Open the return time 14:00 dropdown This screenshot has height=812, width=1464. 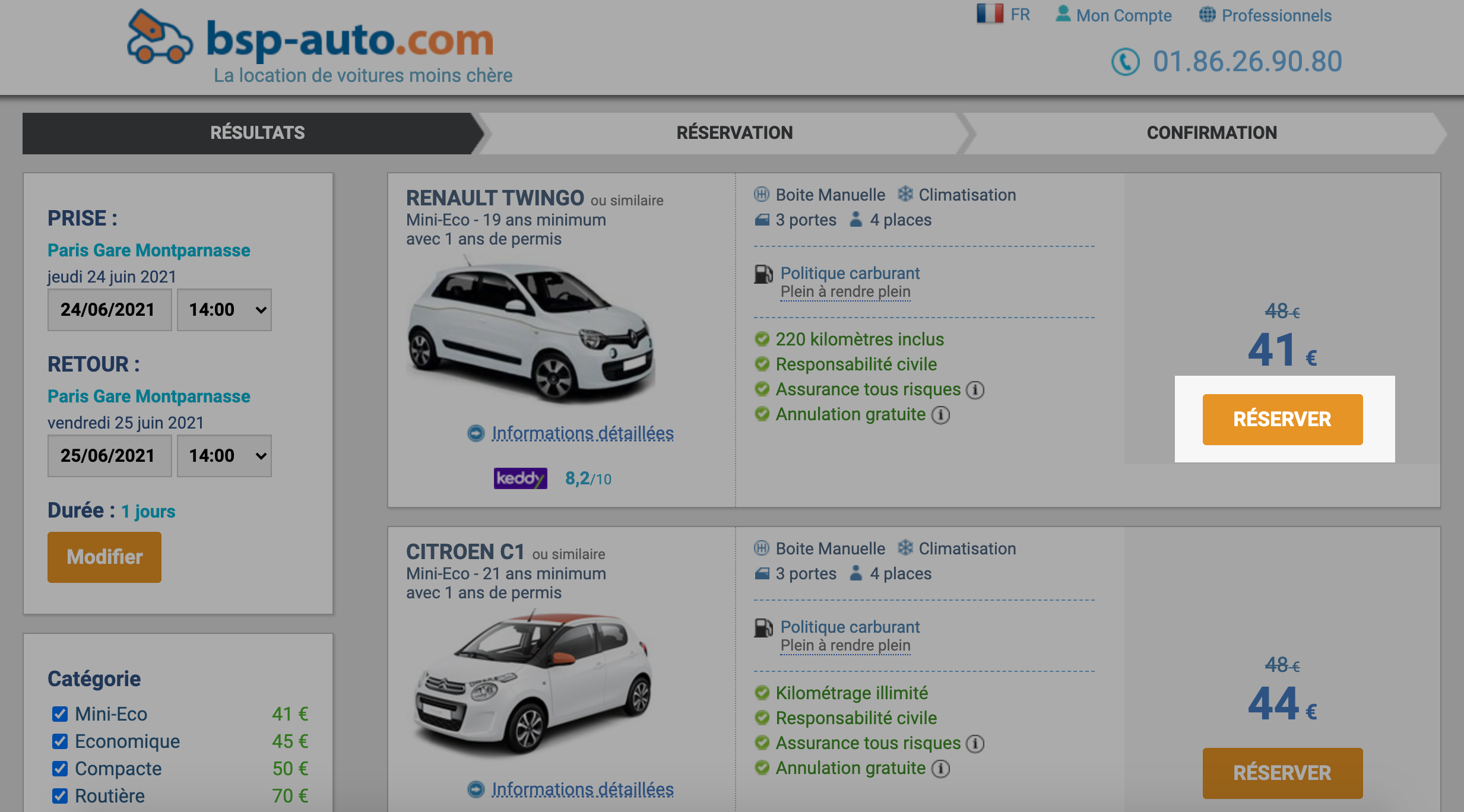pyautogui.click(x=224, y=456)
